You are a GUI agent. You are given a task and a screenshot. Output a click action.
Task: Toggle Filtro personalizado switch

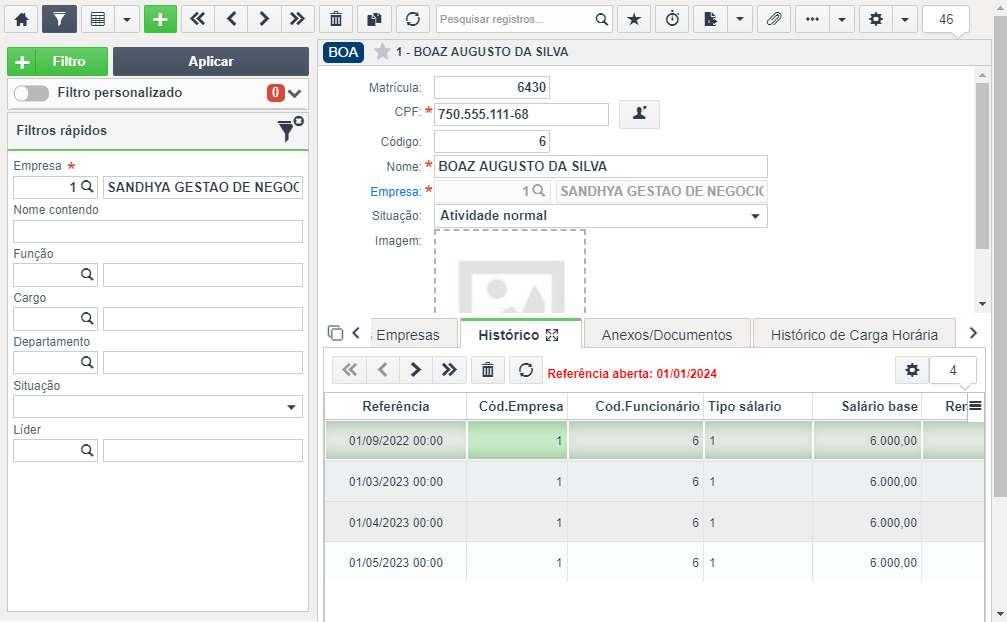coord(31,93)
